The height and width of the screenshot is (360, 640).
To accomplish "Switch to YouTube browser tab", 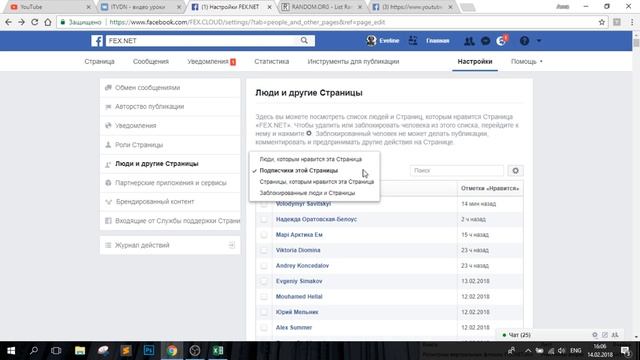I will click(x=49, y=7).
